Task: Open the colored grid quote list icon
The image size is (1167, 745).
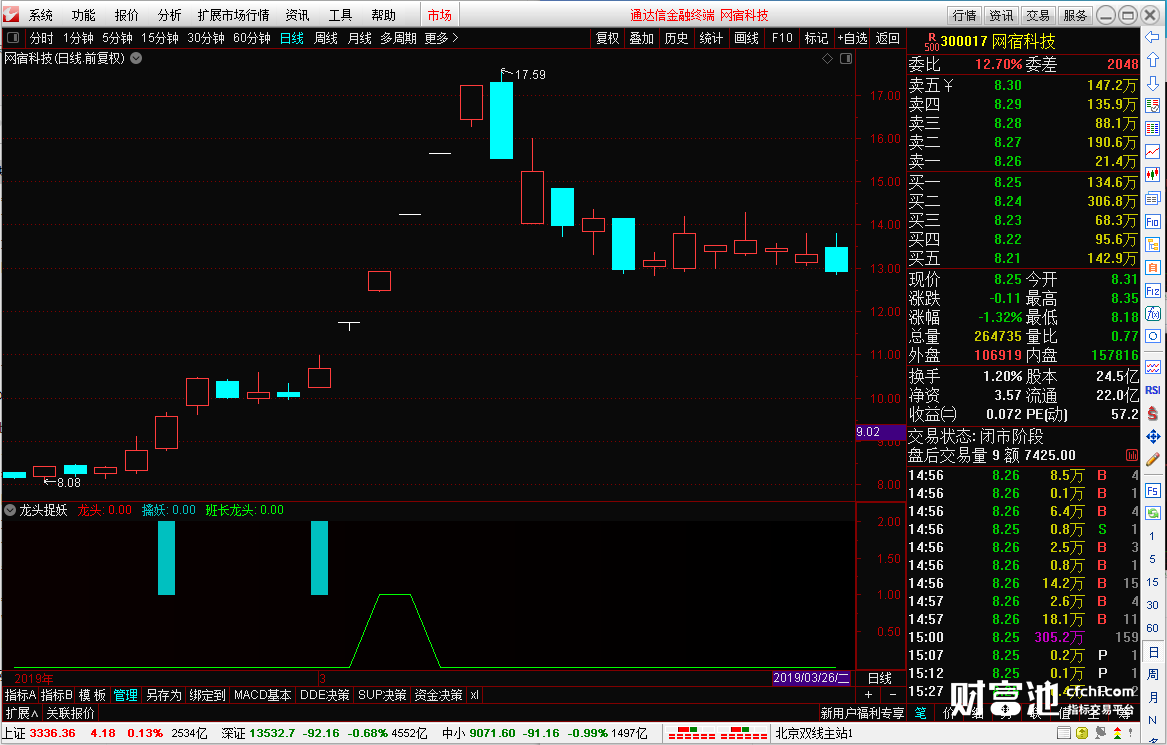Action: [1153, 128]
